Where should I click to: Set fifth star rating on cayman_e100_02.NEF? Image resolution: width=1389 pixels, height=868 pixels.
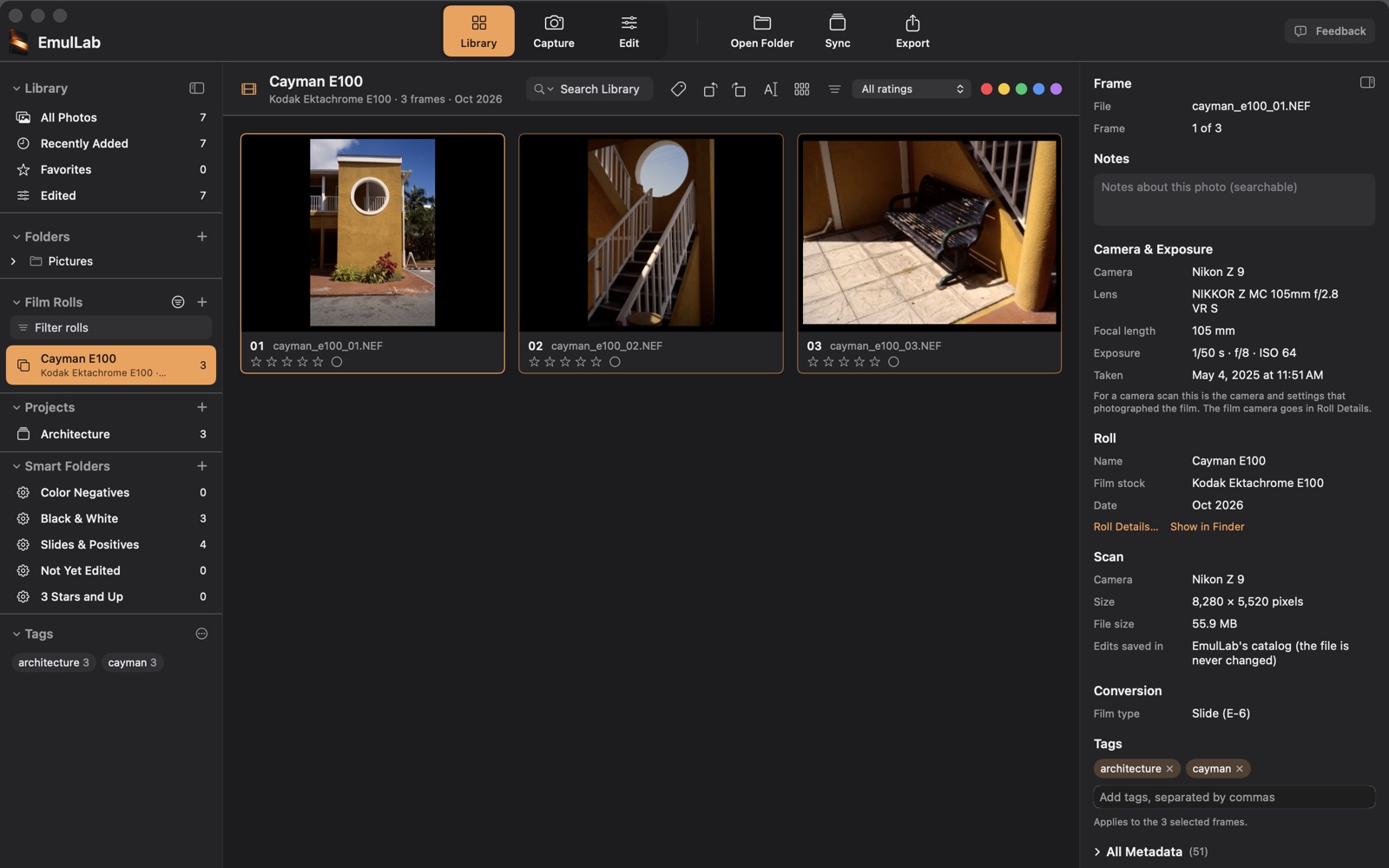coord(596,362)
